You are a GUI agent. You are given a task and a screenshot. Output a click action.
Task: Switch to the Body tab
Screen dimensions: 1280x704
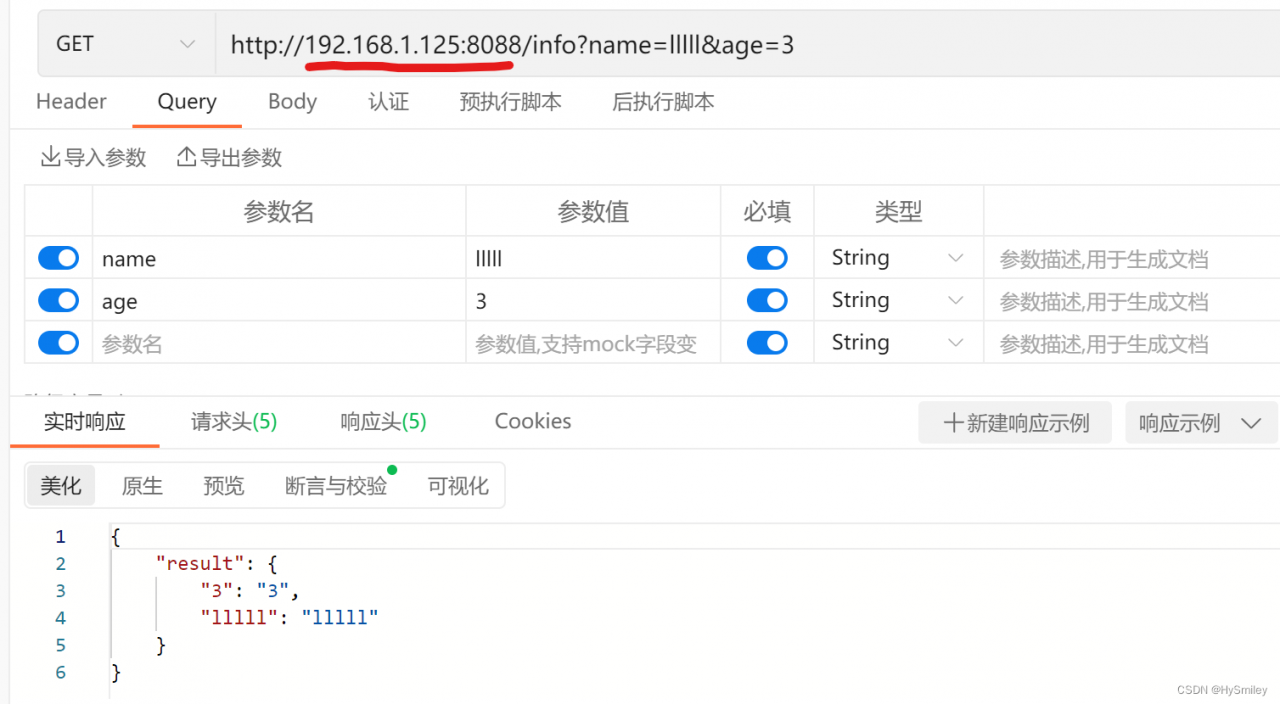(292, 102)
